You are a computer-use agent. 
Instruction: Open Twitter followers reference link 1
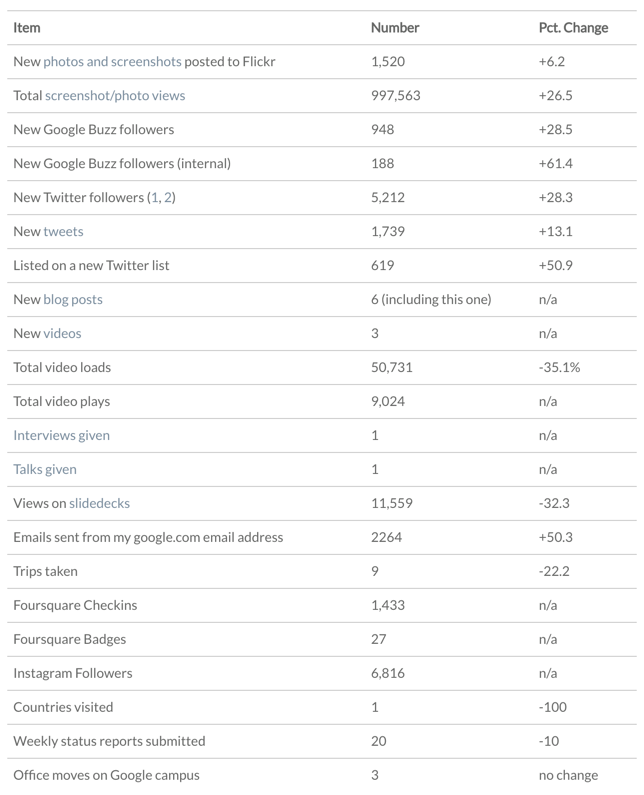click(x=154, y=198)
